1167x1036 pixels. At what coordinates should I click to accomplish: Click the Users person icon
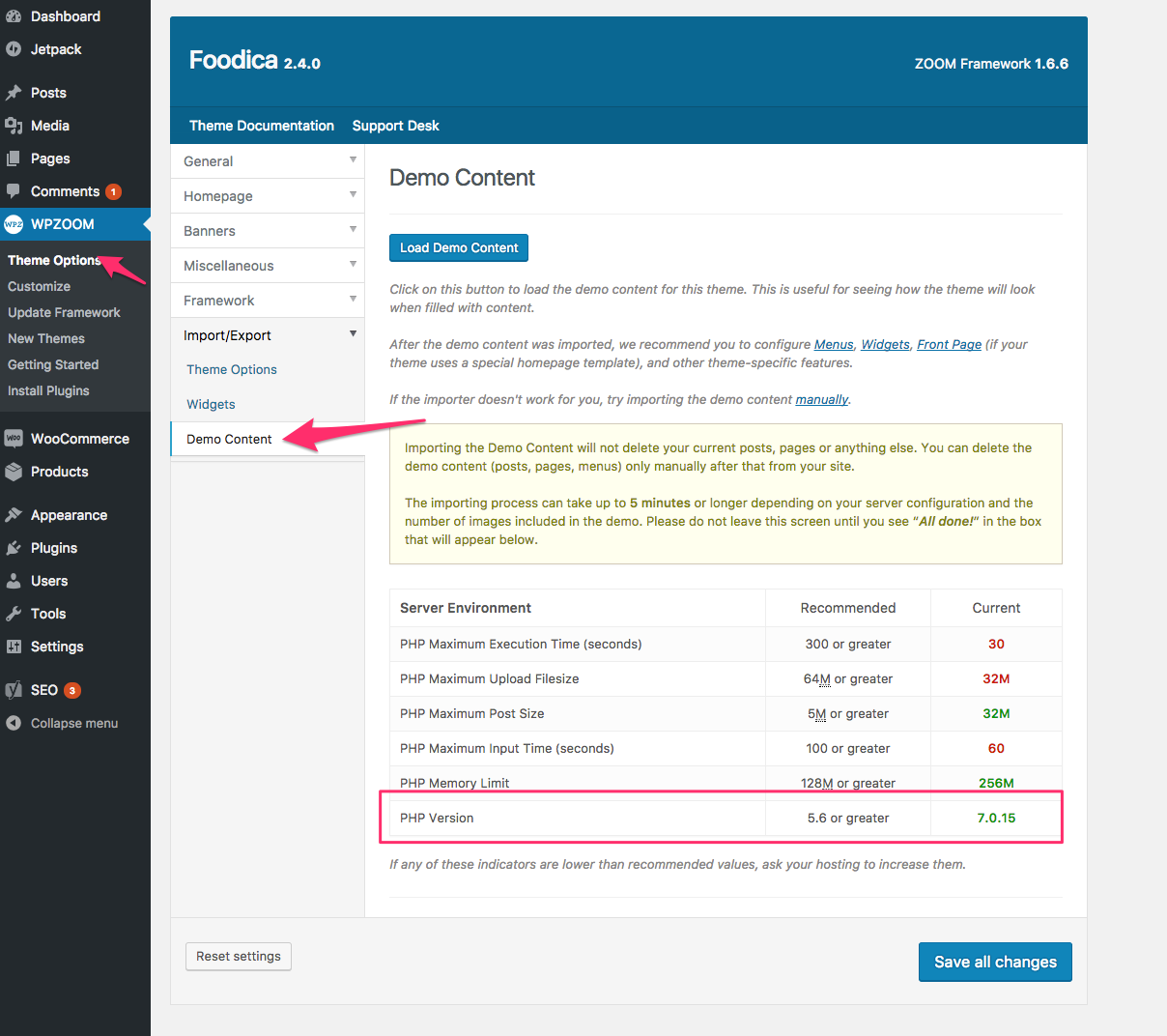[14, 581]
